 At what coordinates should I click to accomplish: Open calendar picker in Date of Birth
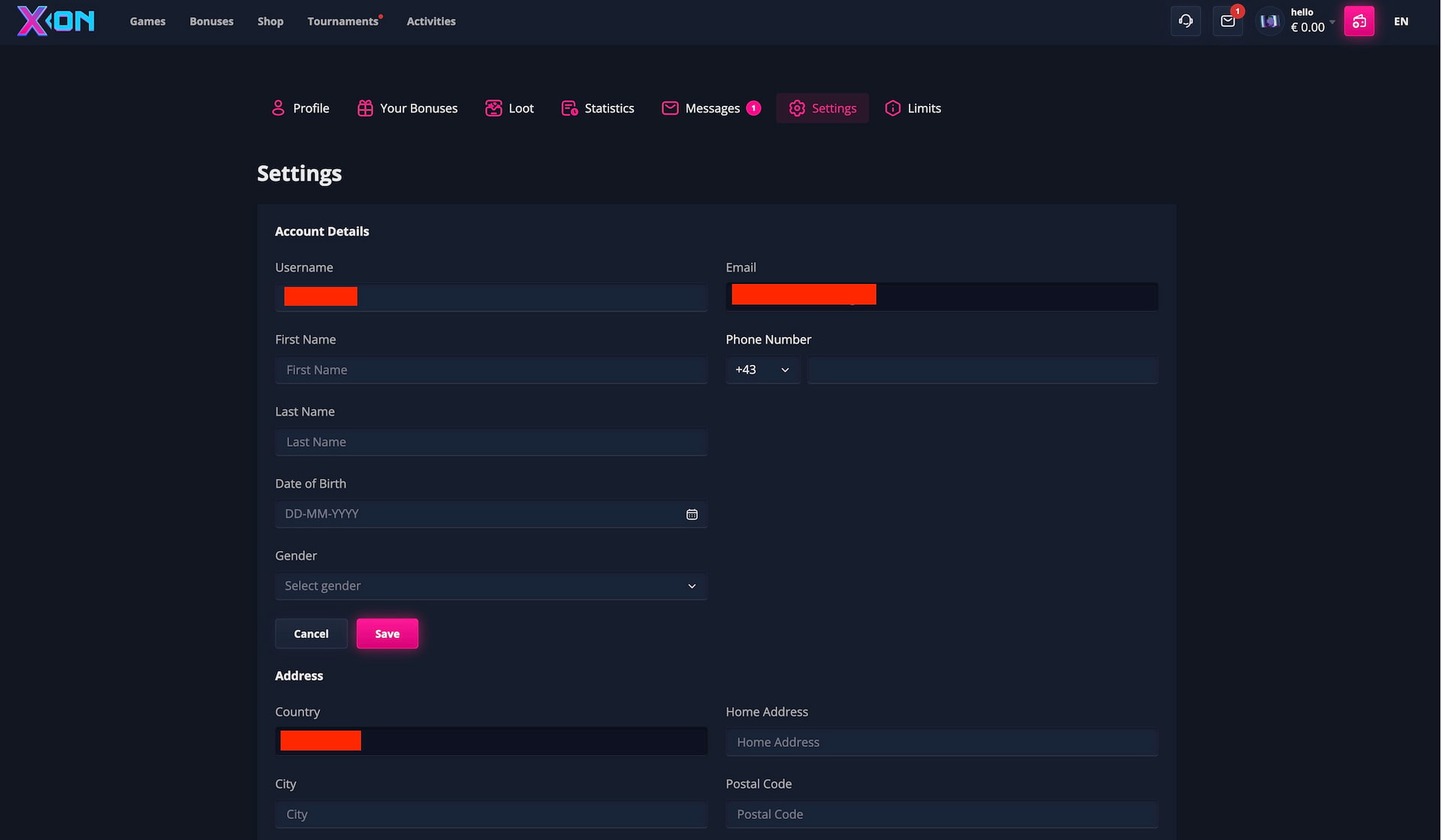coord(691,514)
